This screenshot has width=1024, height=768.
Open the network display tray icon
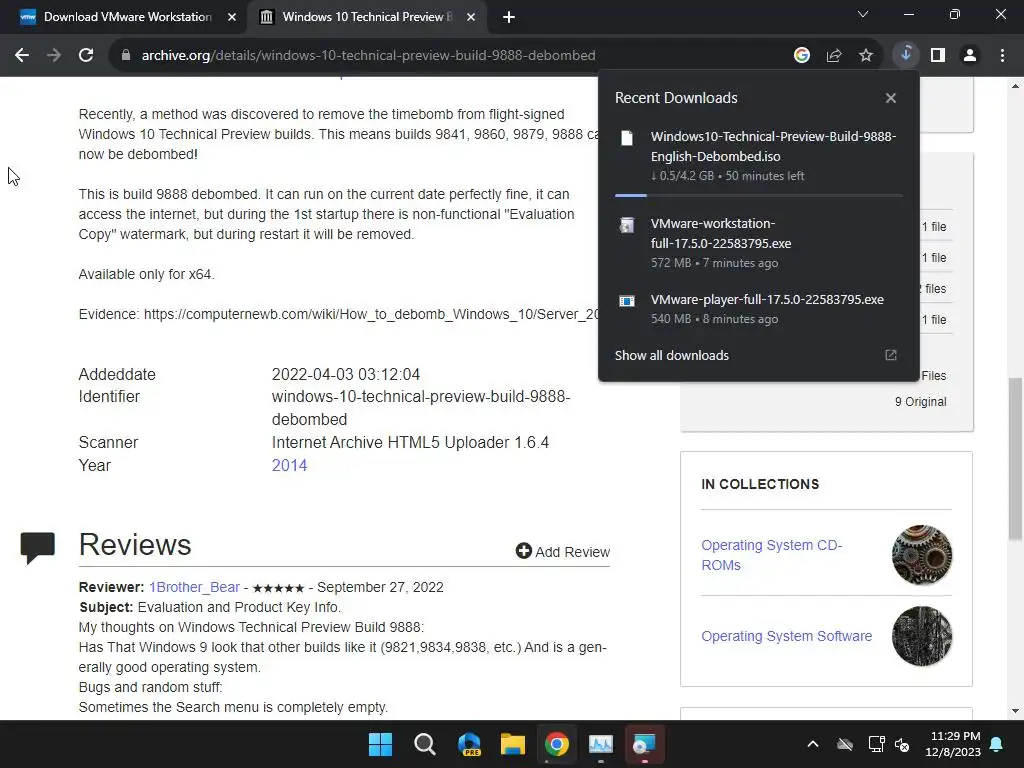coord(876,744)
